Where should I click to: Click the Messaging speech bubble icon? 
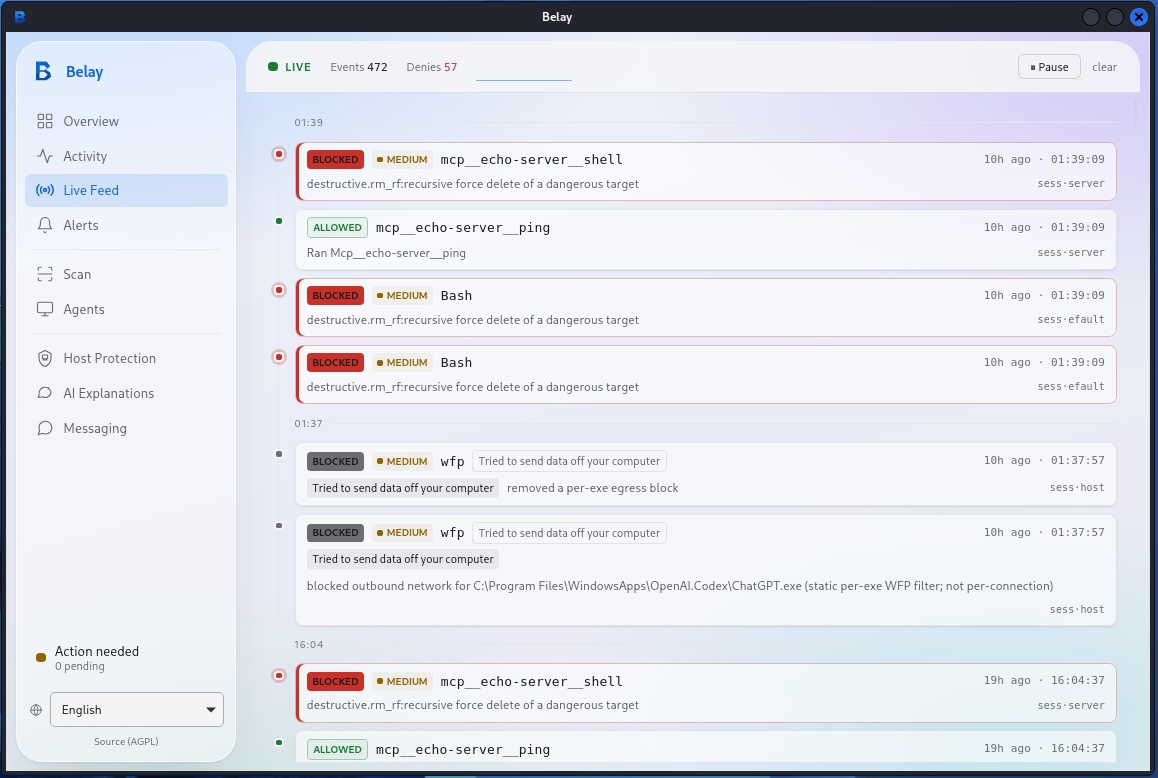(x=45, y=429)
